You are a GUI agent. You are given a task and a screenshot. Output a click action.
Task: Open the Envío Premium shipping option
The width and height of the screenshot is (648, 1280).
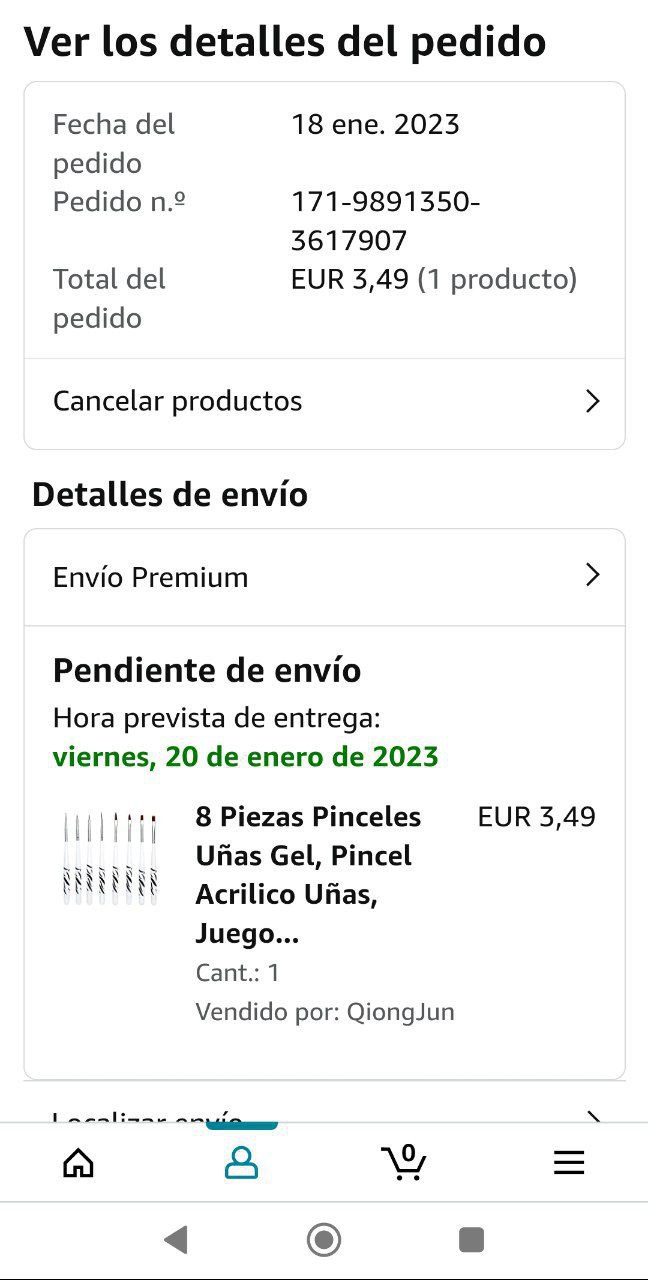click(151, 577)
